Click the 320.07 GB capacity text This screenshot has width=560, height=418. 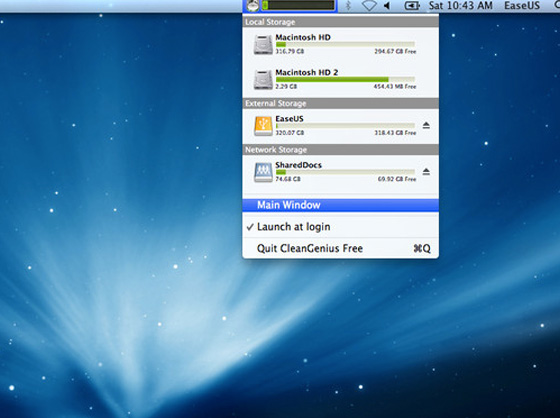[x=290, y=133]
